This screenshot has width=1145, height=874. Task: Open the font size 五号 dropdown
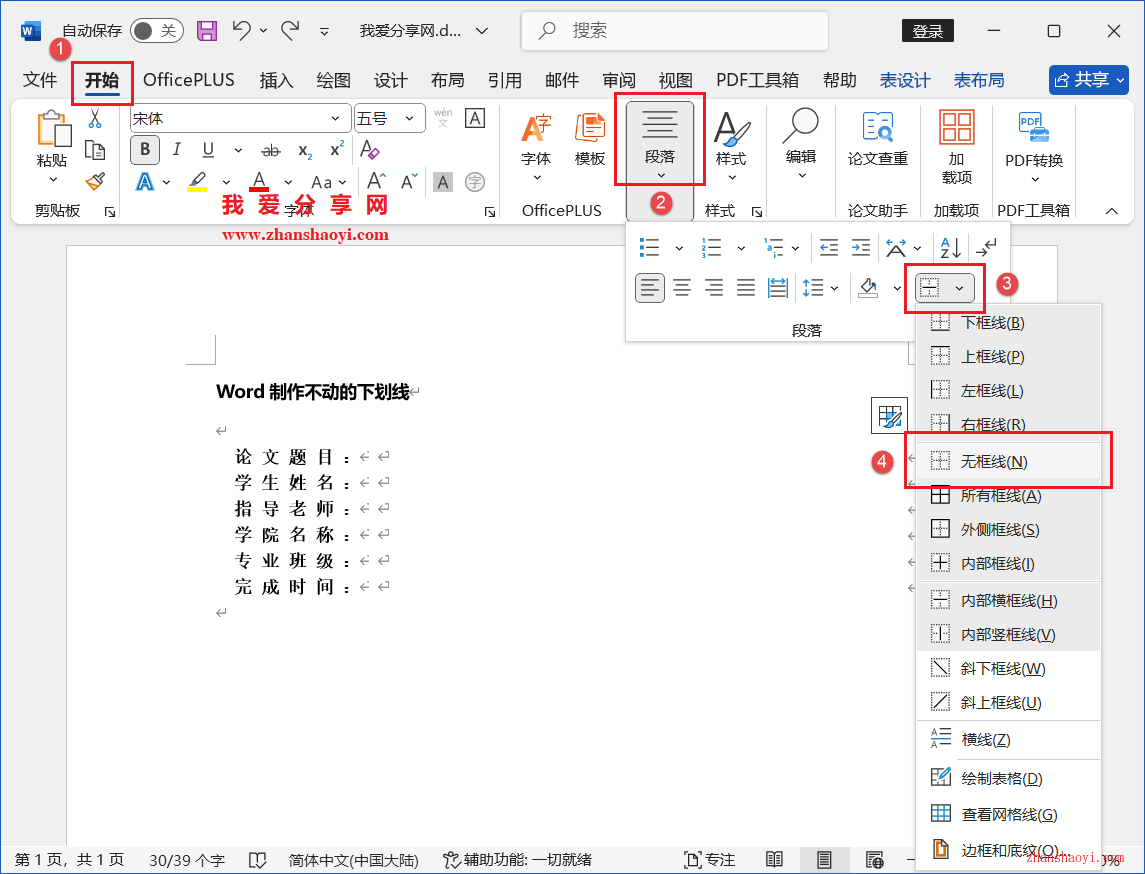pos(410,118)
